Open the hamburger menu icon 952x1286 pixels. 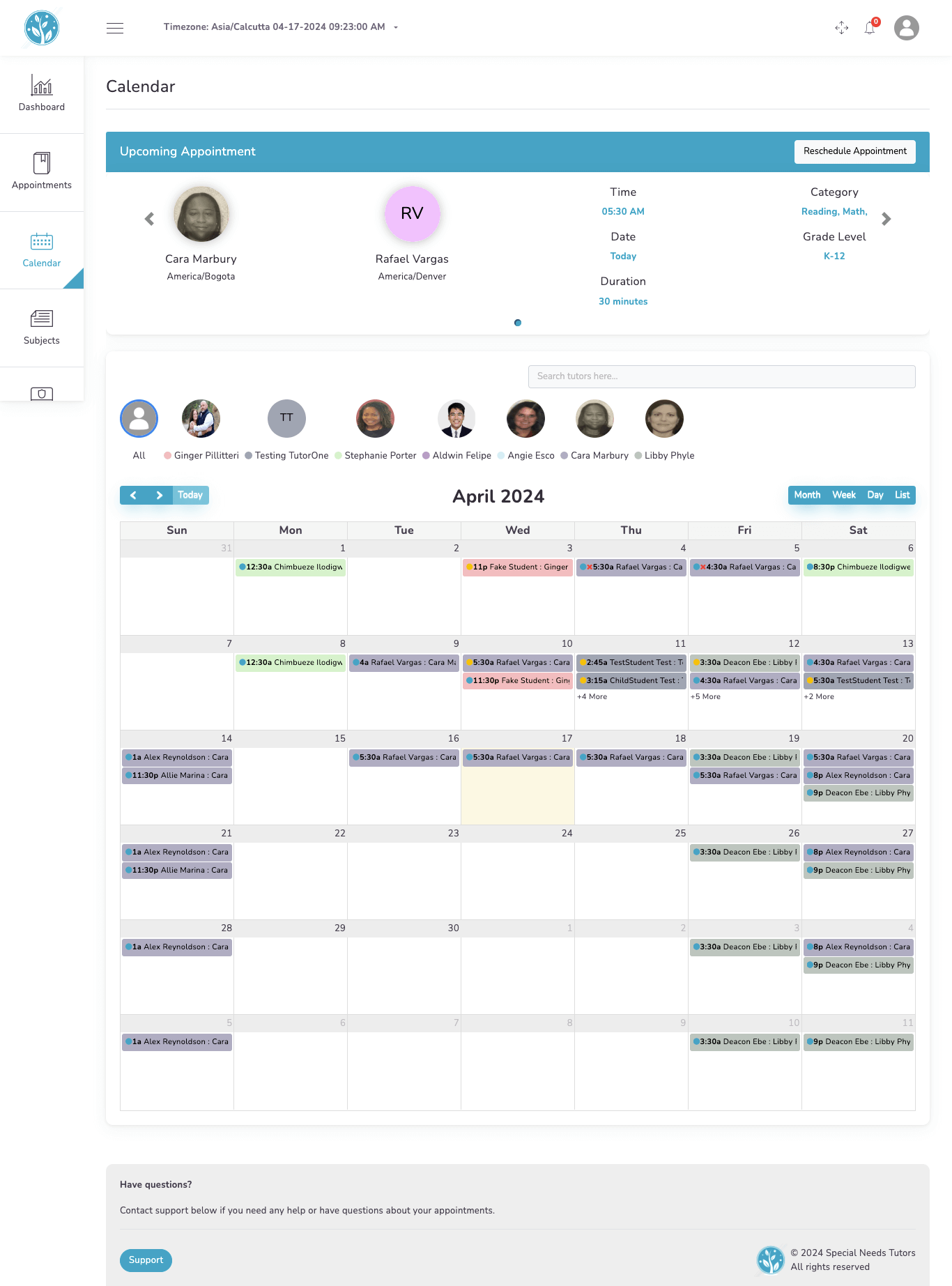point(115,28)
